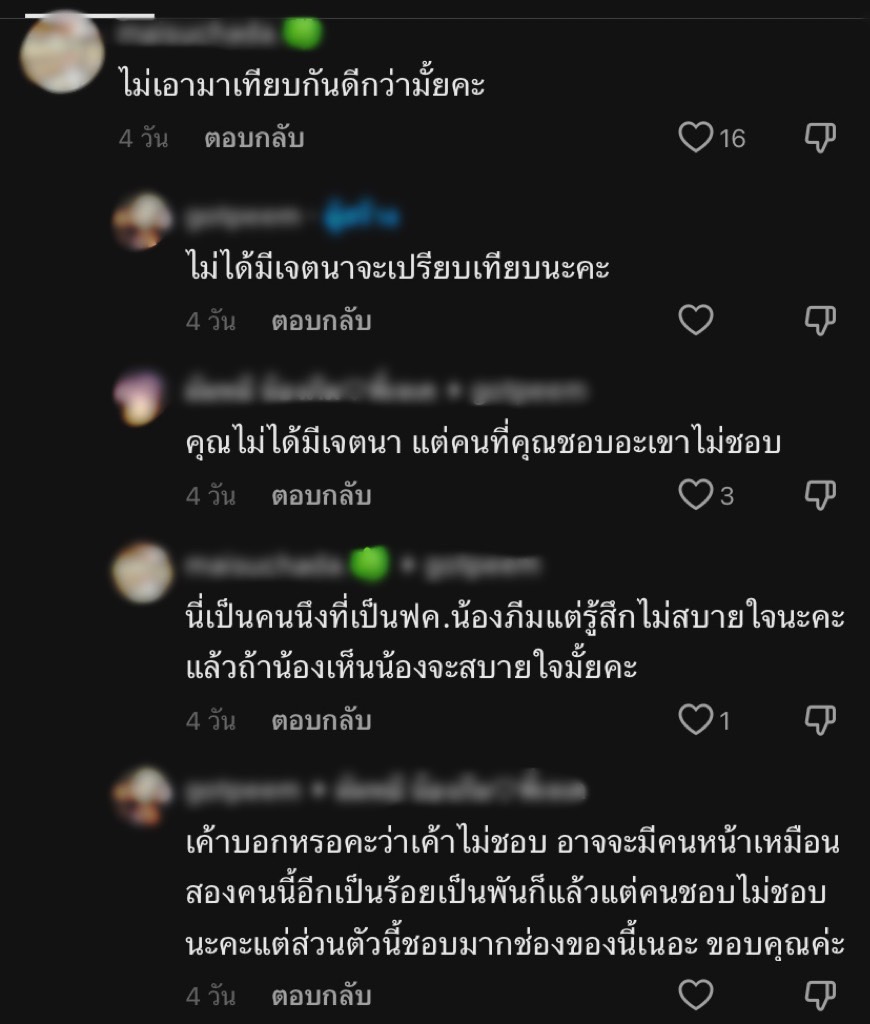Open avatar beside the 'นี่เป็นคนนึง' reply
The height and width of the screenshot is (1024, 870).
(142, 571)
